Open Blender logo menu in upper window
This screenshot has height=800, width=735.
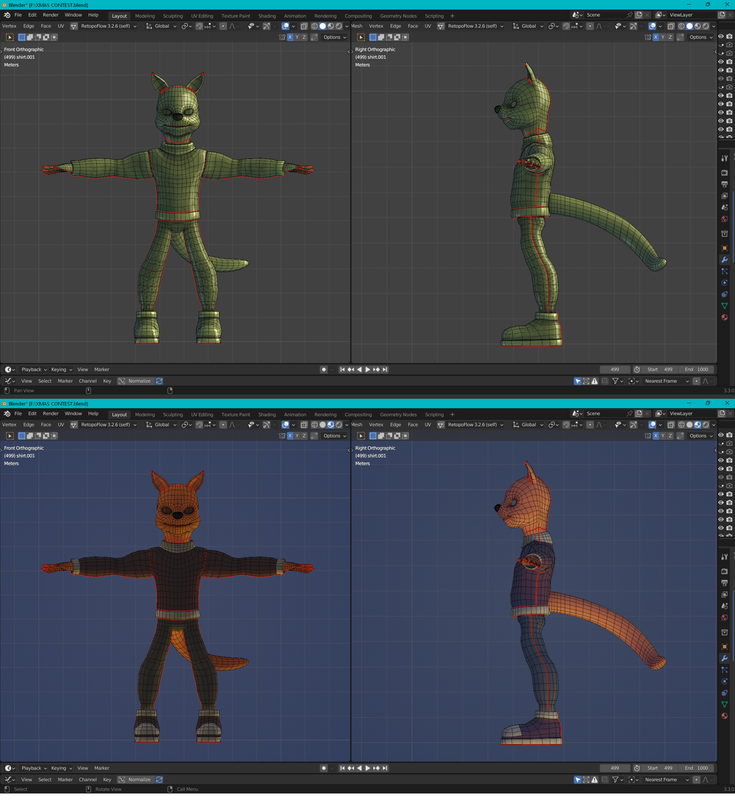[x=7, y=15]
